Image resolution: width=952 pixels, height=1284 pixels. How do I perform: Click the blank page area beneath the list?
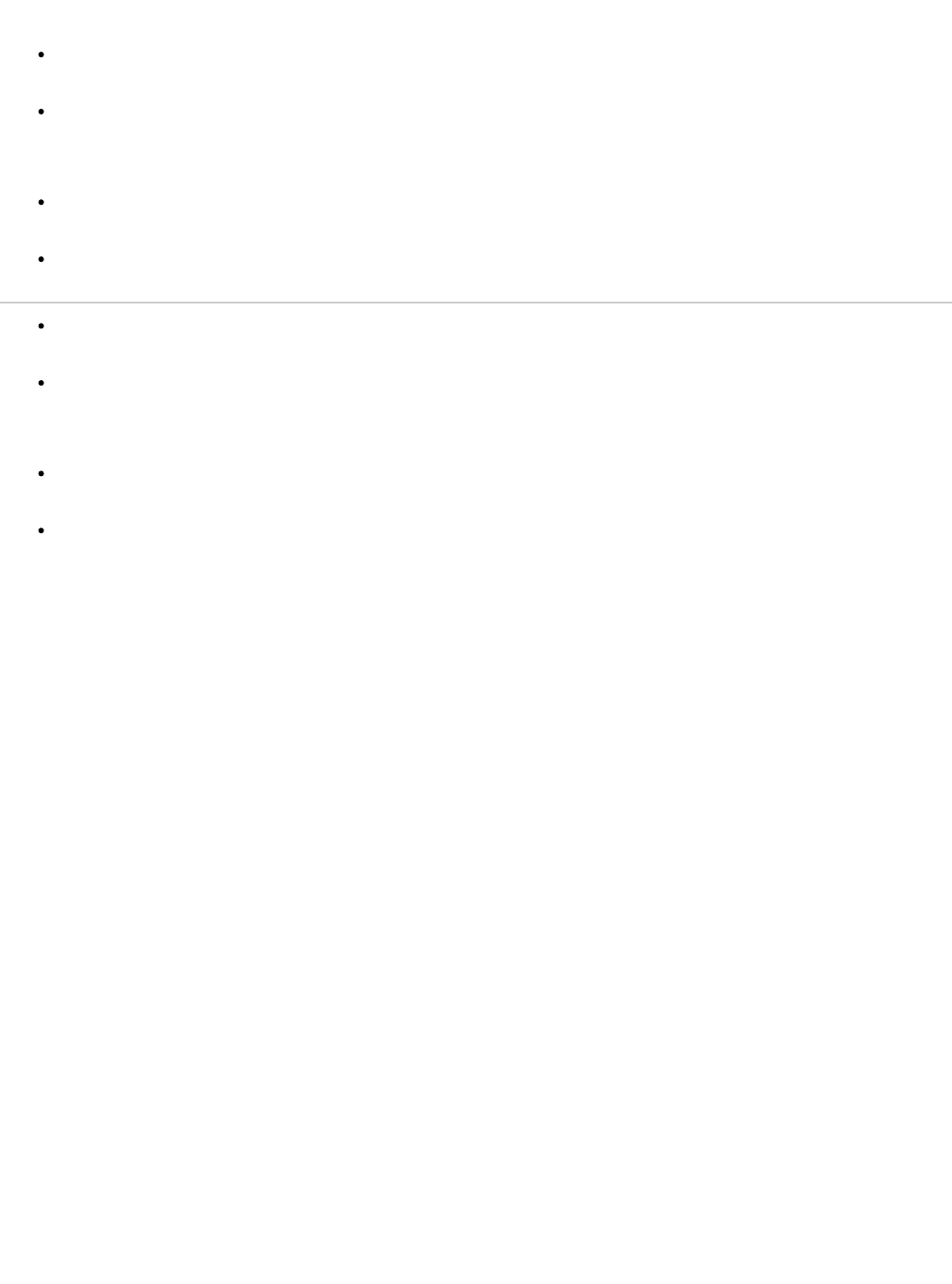click(x=476, y=913)
